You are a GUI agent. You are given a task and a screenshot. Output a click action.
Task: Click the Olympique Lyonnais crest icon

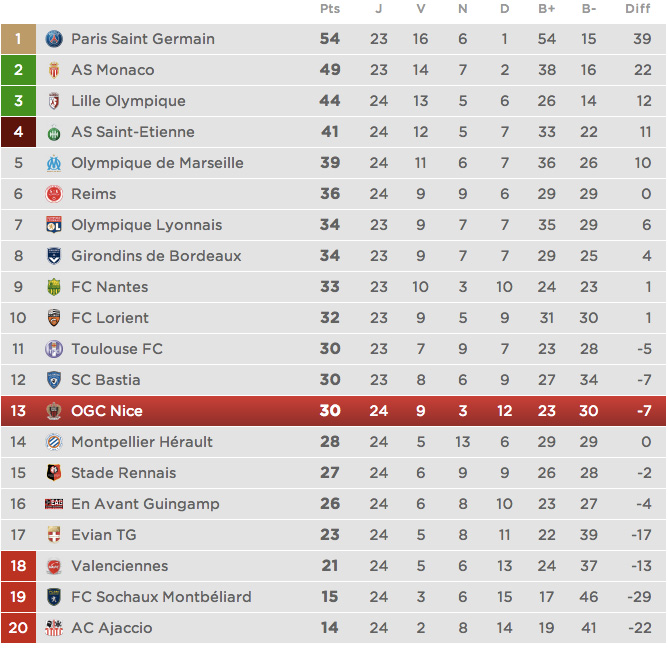click(x=54, y=225)
